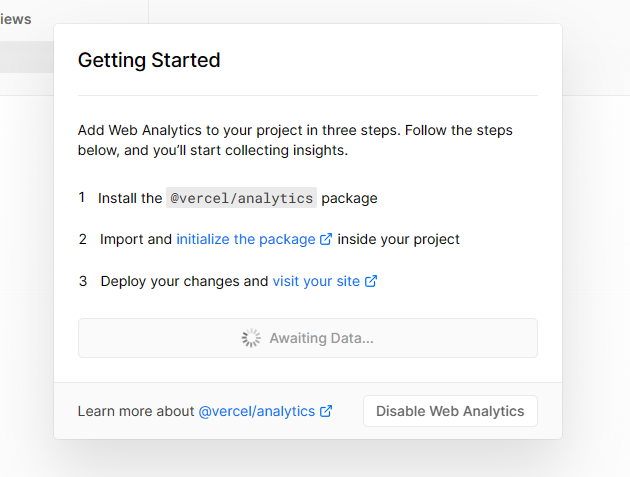The image size is (630, 477).
Task: Click step number 2 beside "Import and"
Action: [x=82, y=239]
